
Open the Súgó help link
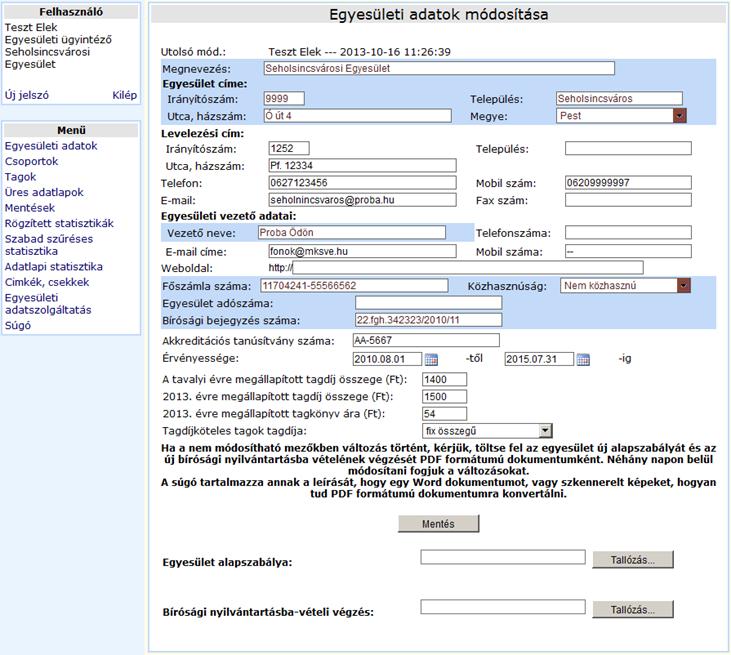[18, 325]
